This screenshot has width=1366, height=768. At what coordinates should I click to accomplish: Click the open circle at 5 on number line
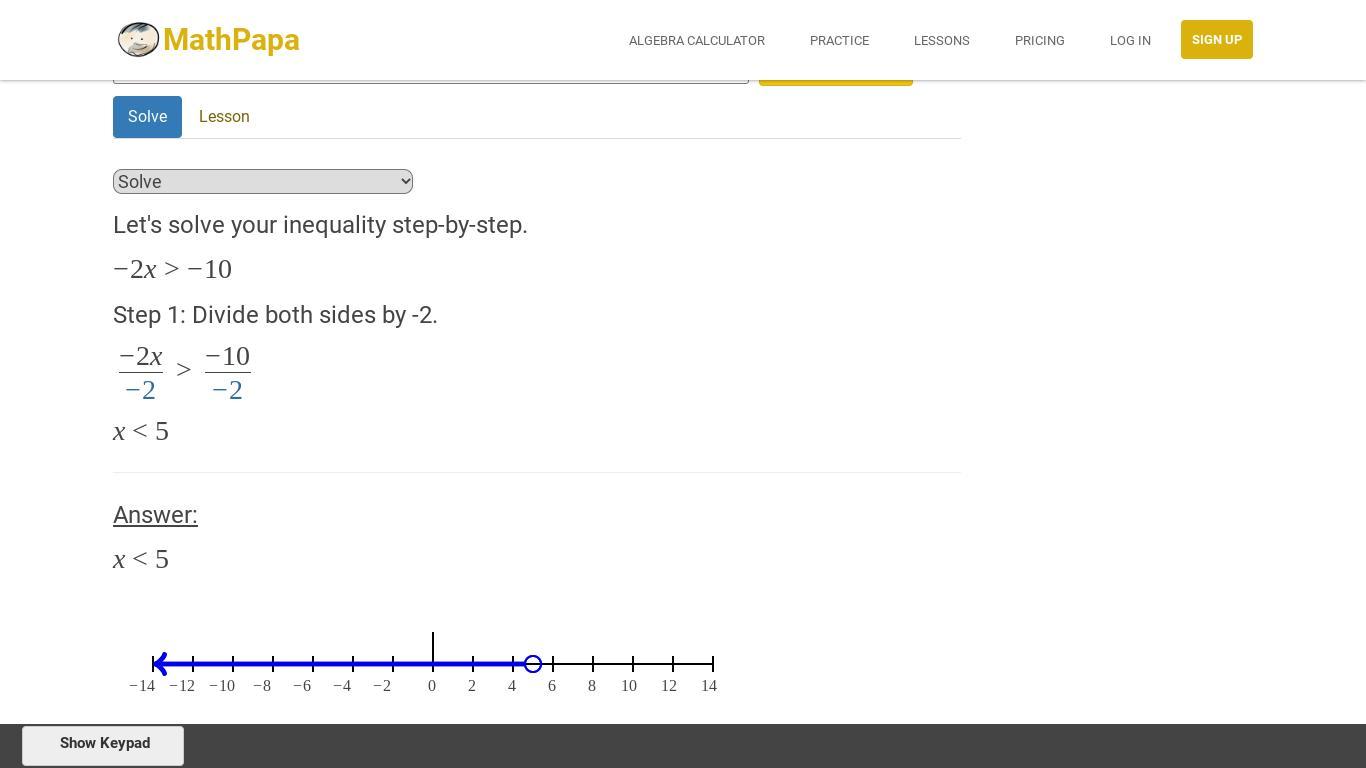coord(533,664)
